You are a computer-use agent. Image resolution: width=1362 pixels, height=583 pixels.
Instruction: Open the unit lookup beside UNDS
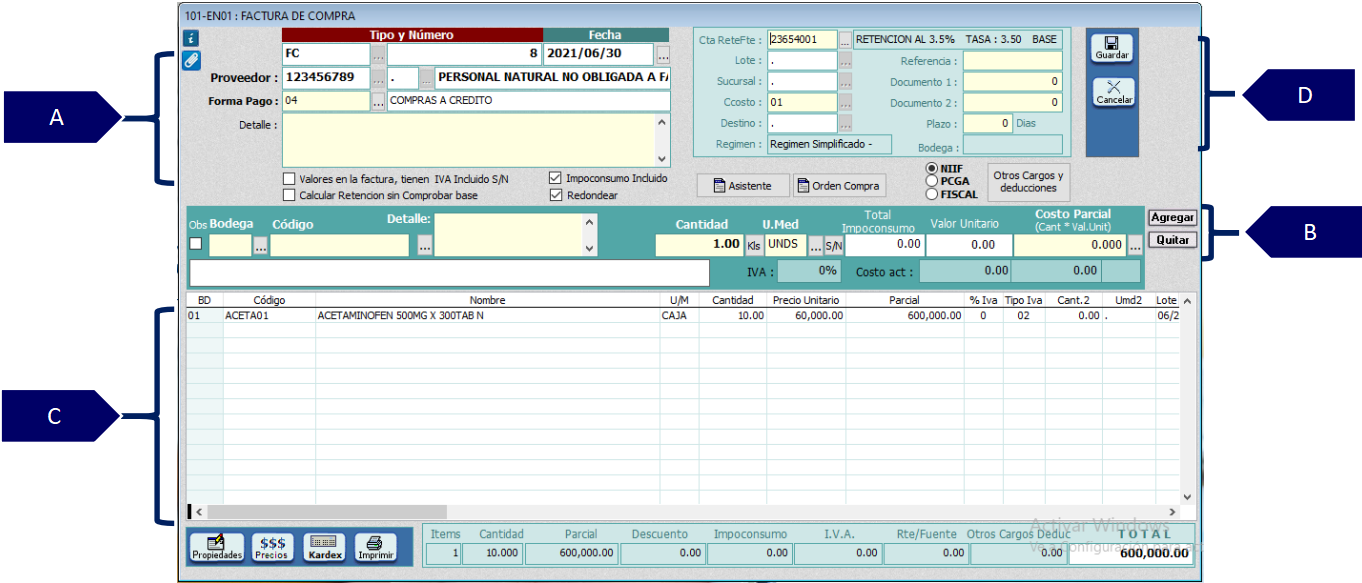(x=815, y=246)
